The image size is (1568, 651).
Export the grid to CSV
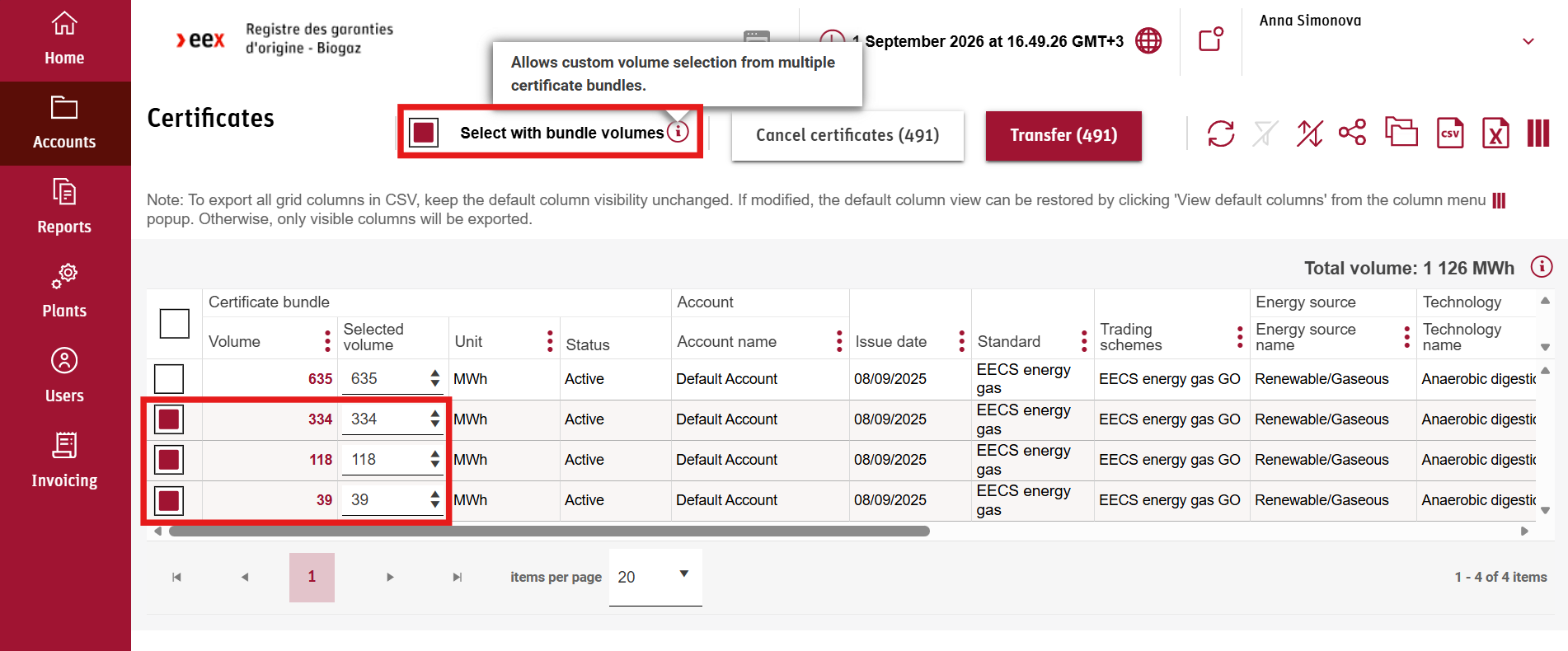1450,133
